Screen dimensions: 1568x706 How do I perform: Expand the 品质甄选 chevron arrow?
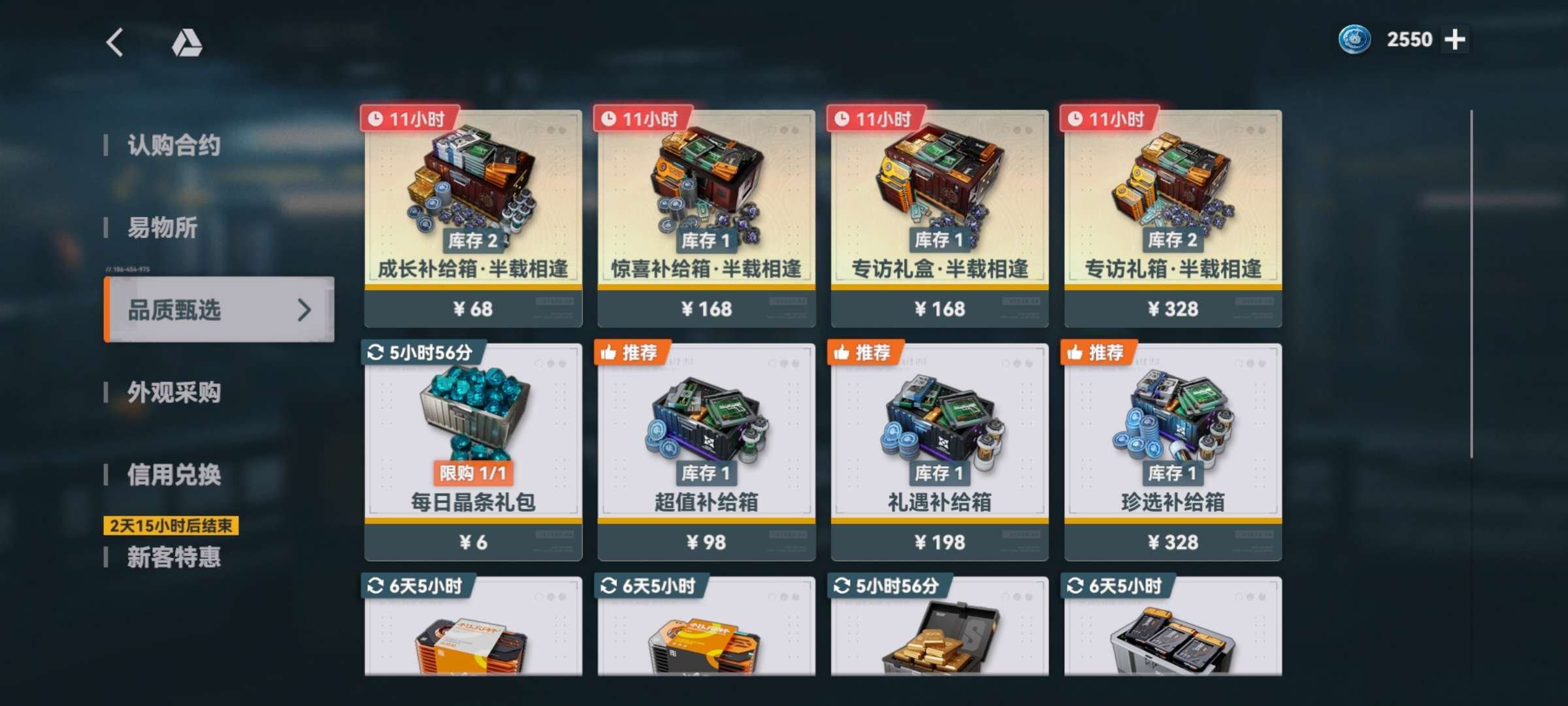[304, 310]
